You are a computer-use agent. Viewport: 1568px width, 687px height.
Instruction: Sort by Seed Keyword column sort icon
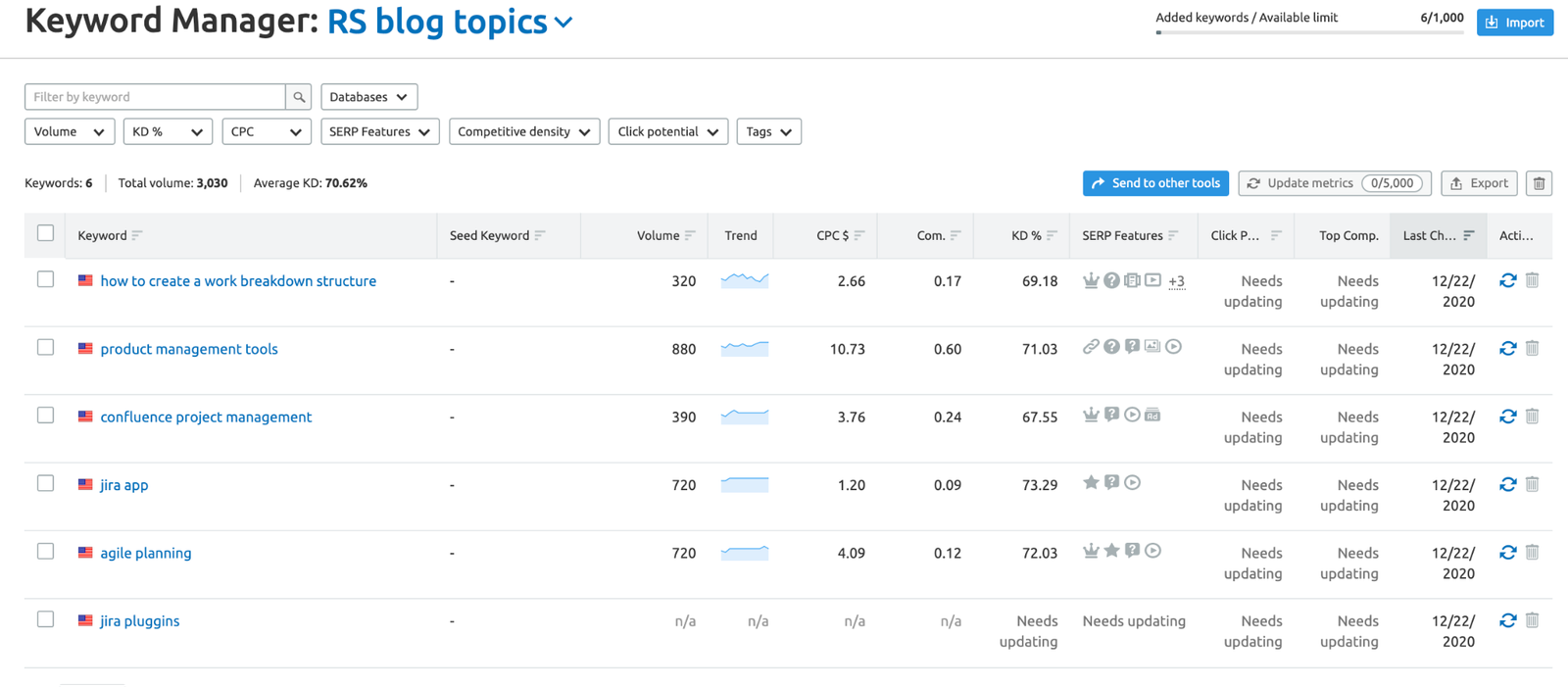(x=540, y=235)
